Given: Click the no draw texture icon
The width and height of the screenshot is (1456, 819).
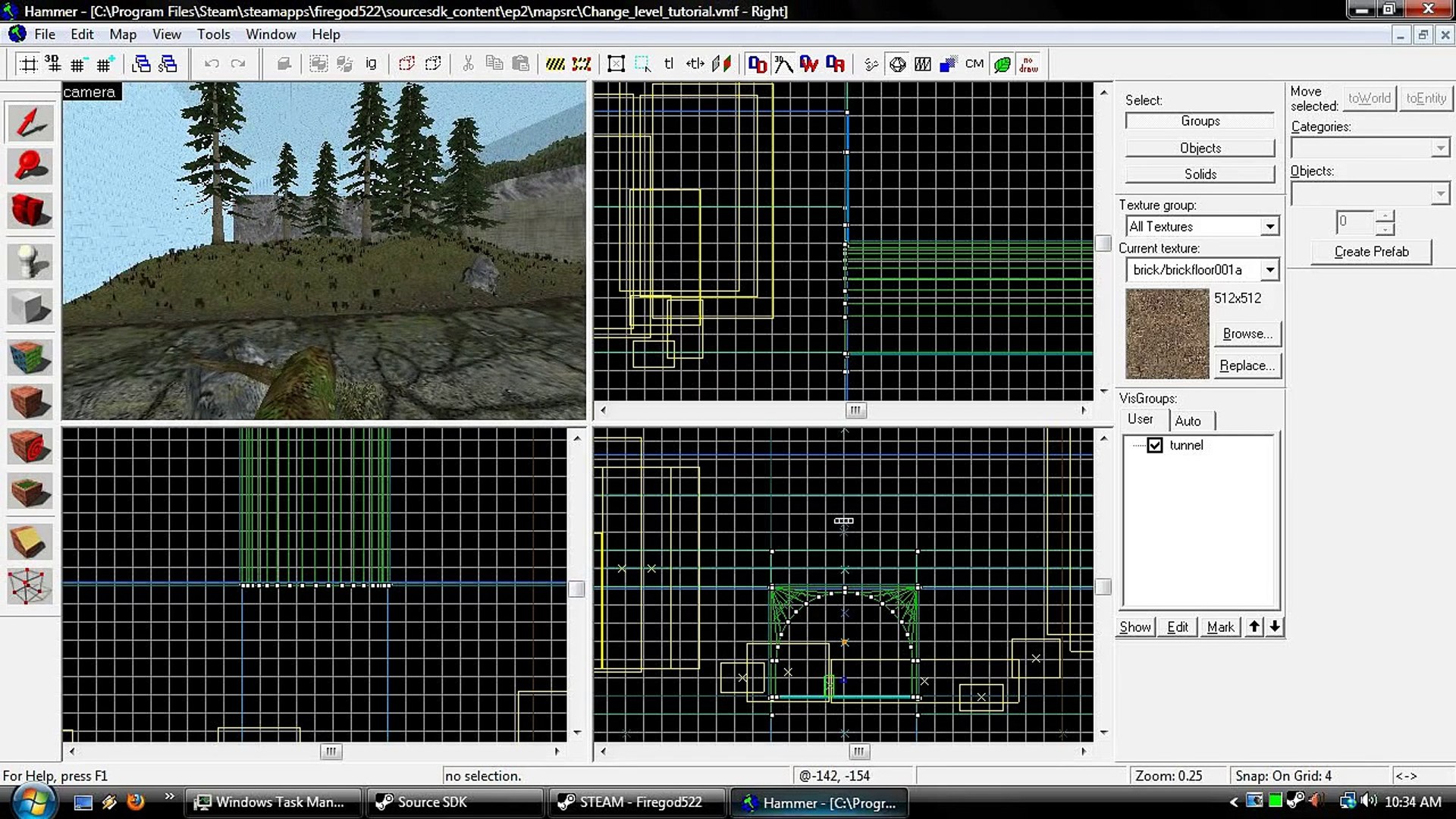Looking at the screenshot, I should (x=1028, y=64).
